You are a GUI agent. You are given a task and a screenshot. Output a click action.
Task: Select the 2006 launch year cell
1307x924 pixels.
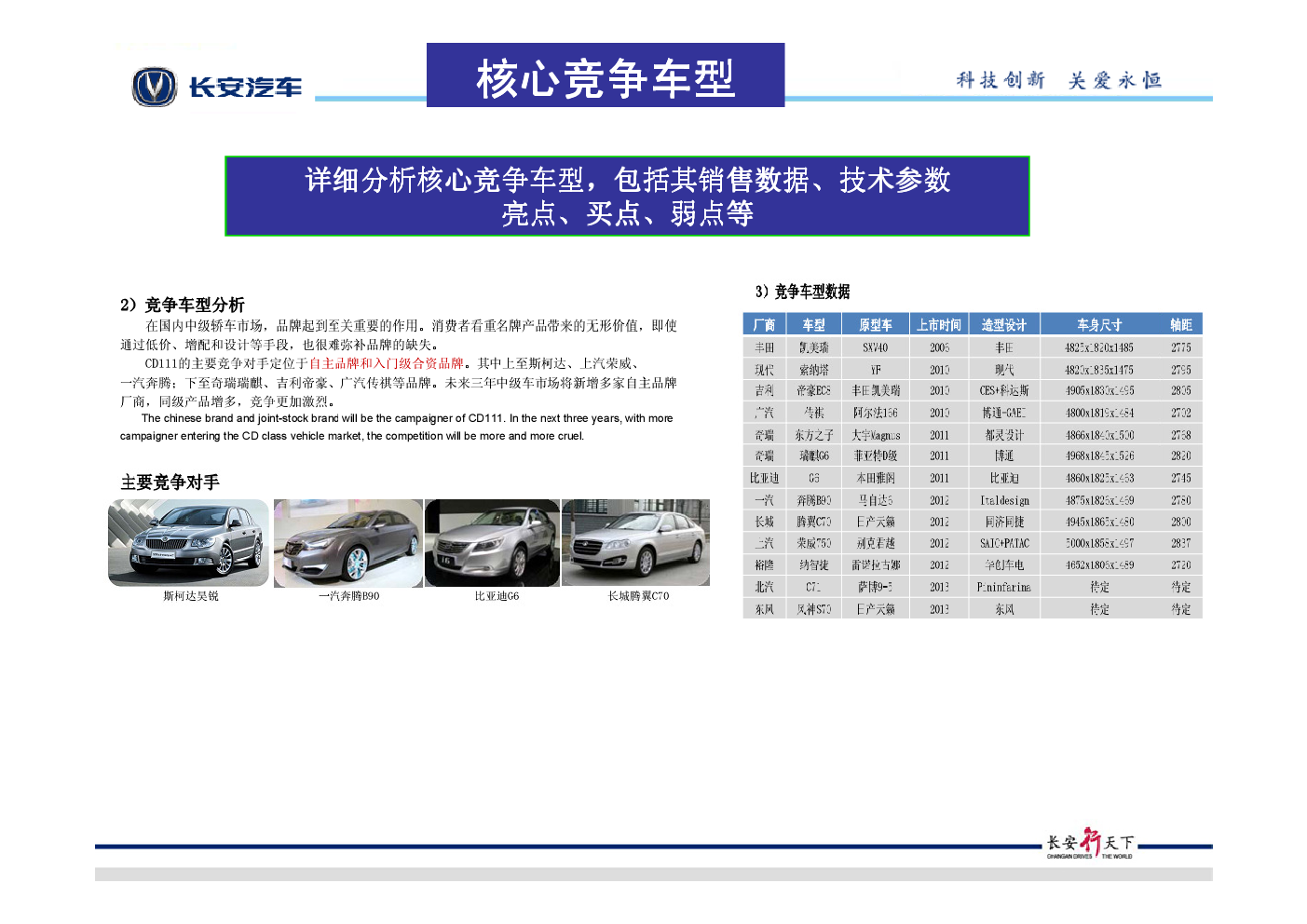point(939,347)
